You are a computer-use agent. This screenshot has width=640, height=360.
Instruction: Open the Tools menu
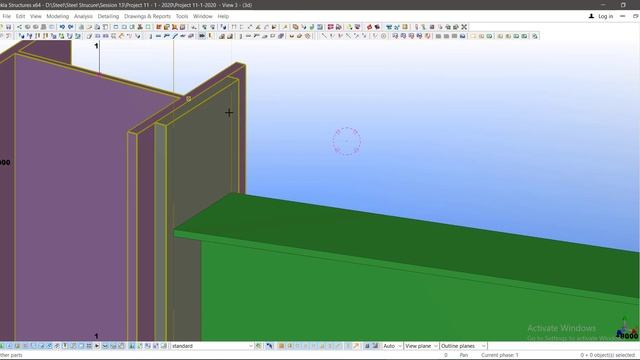[182, 16]
